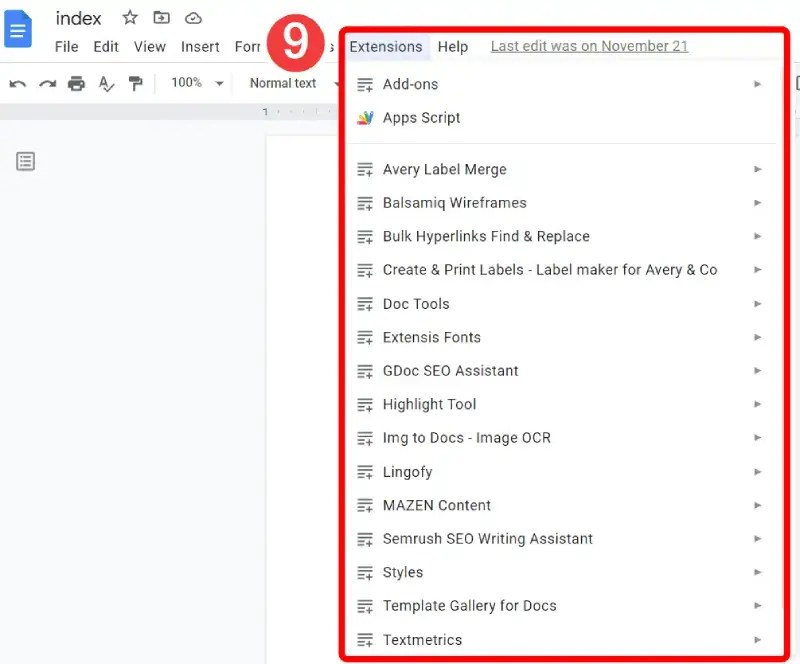Click the icon beside Balsamiq Wireframes
This screenshot has height=664, width=800.
365,203
